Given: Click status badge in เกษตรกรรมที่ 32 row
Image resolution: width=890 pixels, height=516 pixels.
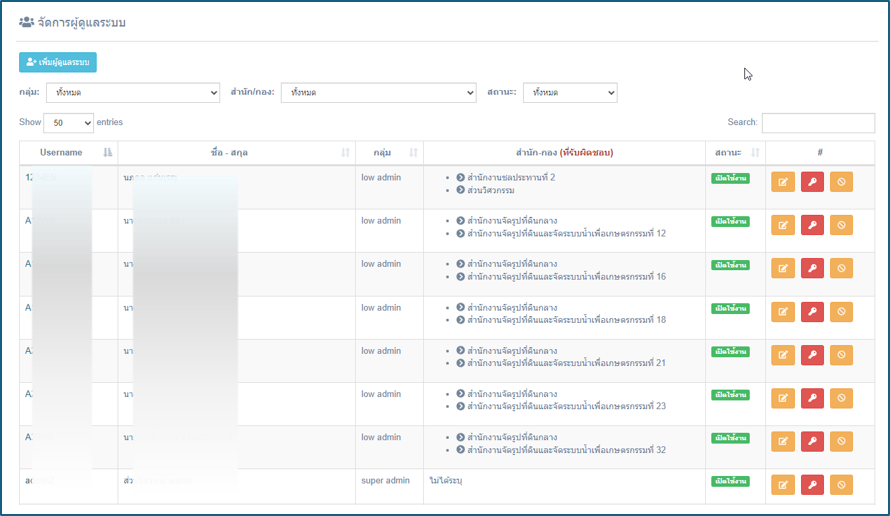Looking at the screenshot, I should click(x=731, y=438).
